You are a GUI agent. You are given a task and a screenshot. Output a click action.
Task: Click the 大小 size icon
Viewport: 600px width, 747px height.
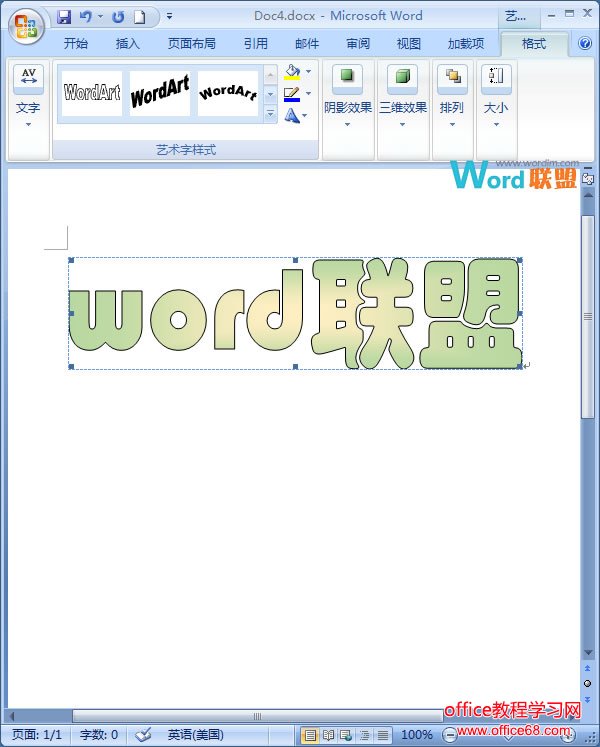coord(496,77)
